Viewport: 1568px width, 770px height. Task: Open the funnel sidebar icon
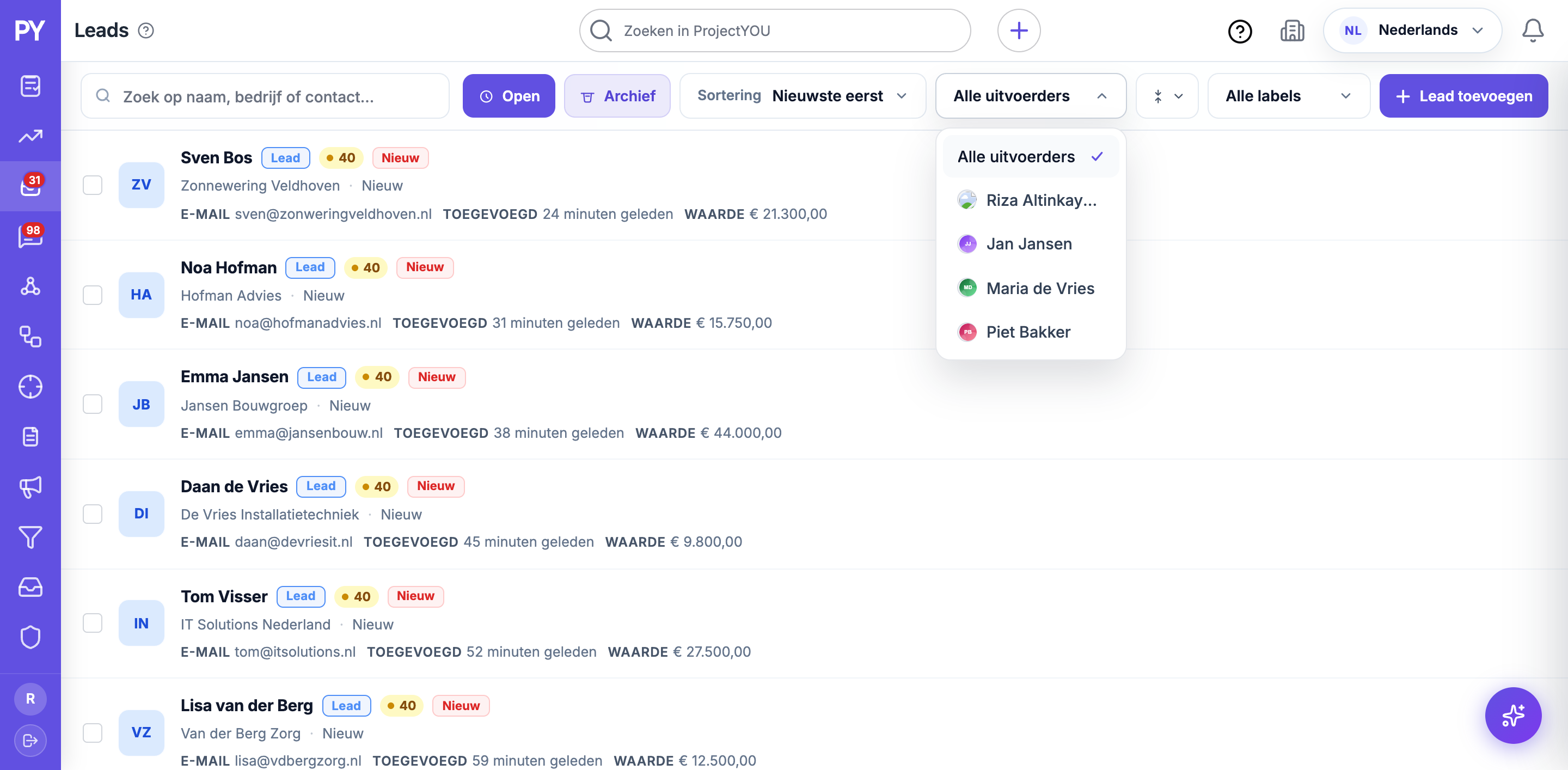(x=30, y=537)
